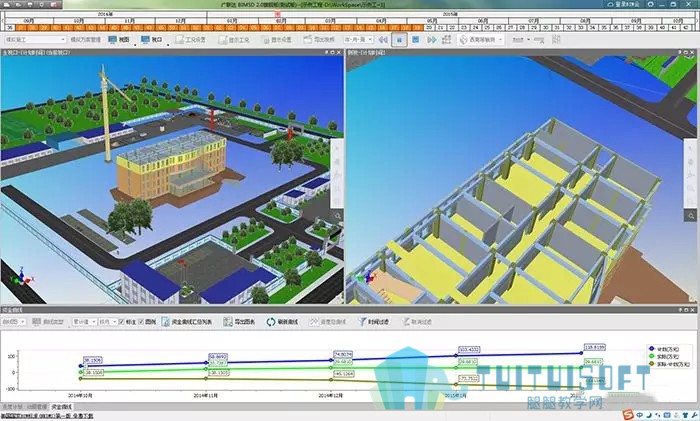Click the 2014年11月 data point on green curve

click(206, 369)
